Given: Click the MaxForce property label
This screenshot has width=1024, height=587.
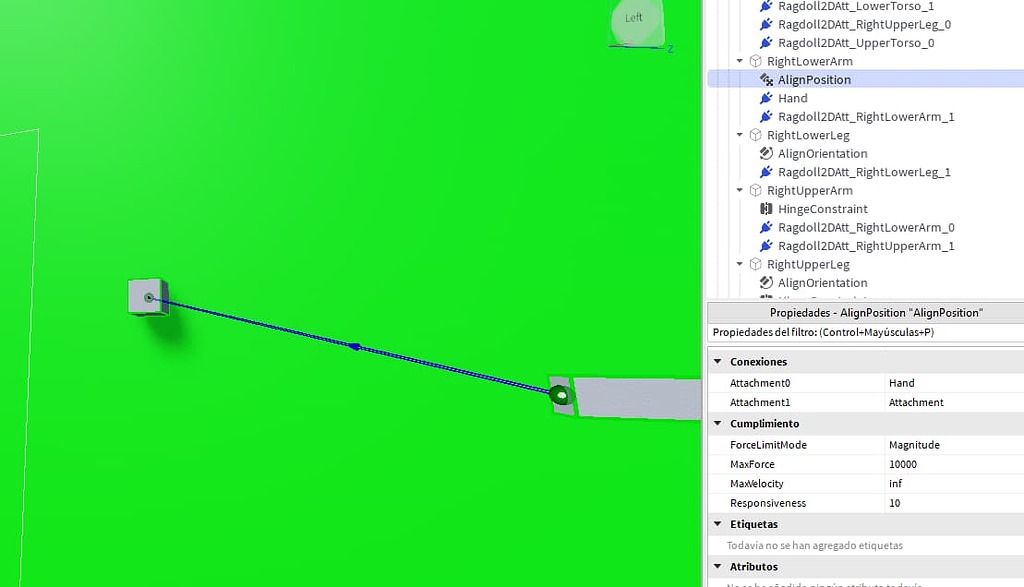Looking at the screenshot, I should 752,464.
